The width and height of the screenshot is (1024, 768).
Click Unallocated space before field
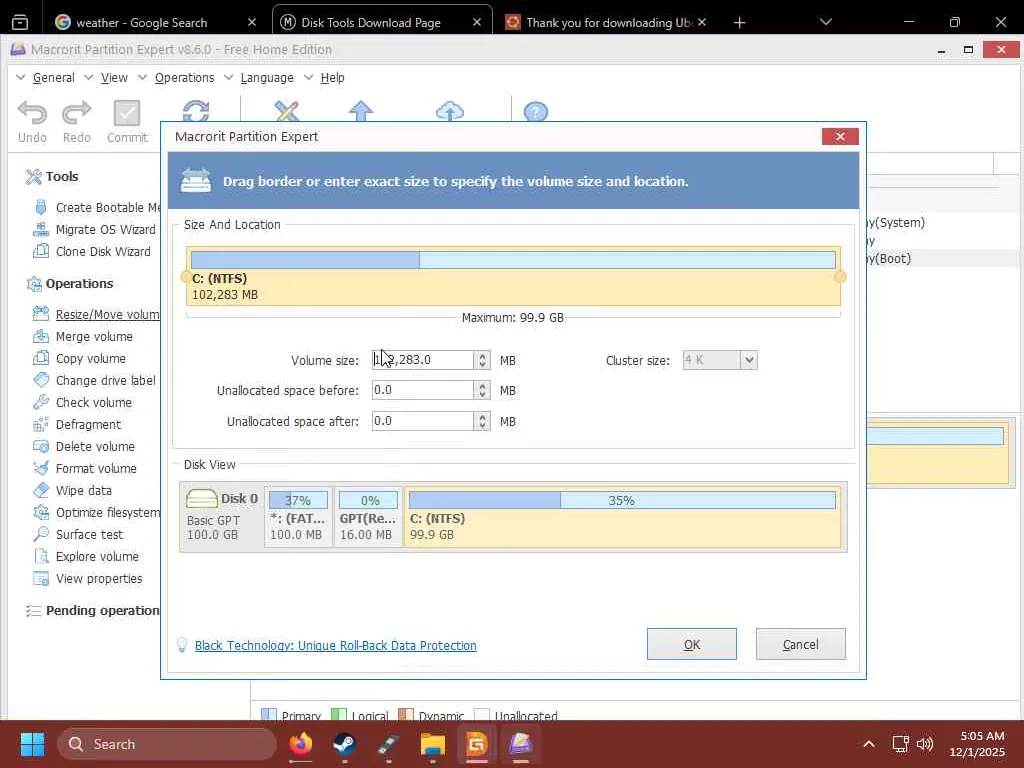pos(423,391)
